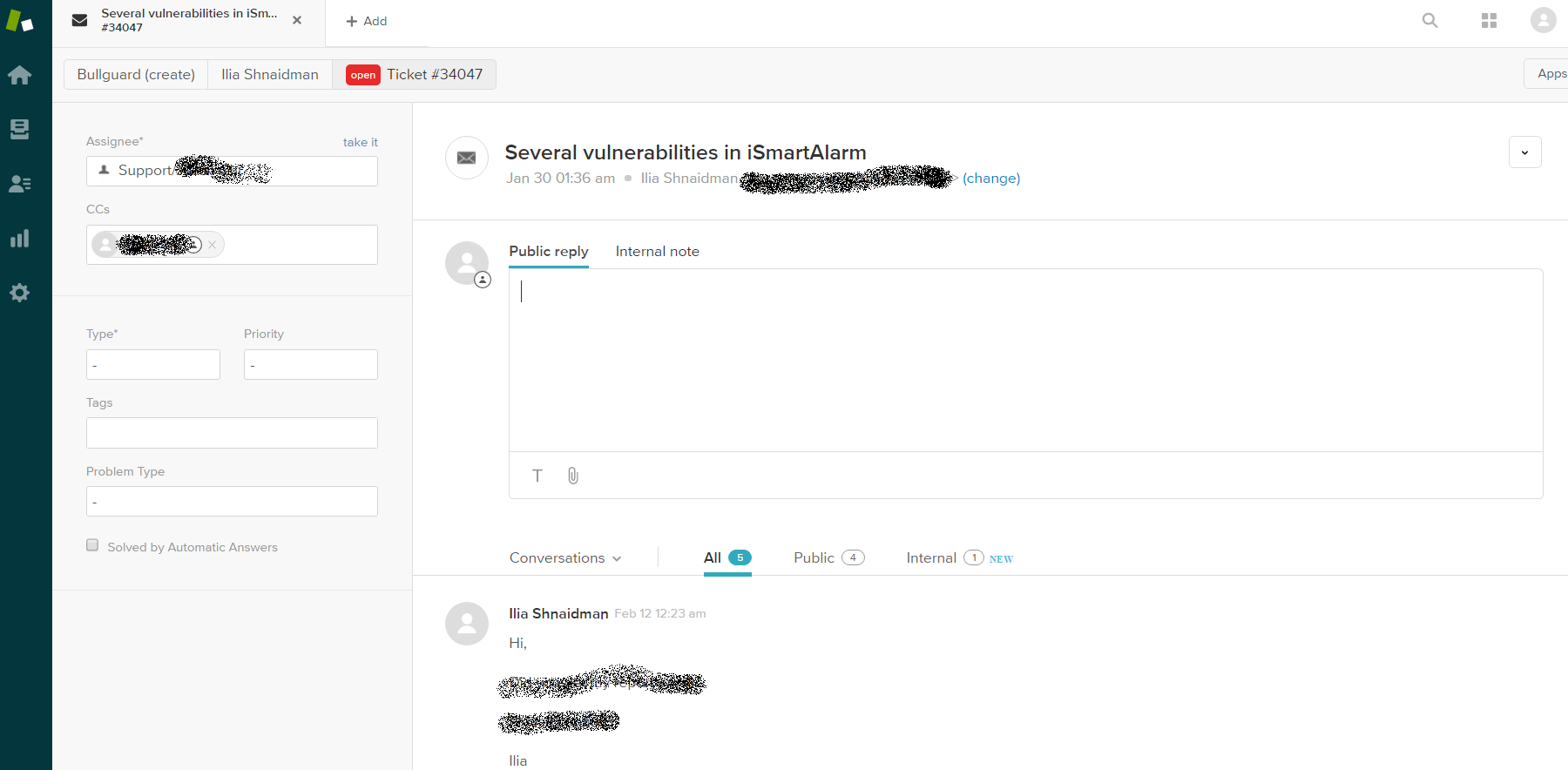Switch to Internal note tab
This screenshot has height=770, width=1568.
pos(658,251)
